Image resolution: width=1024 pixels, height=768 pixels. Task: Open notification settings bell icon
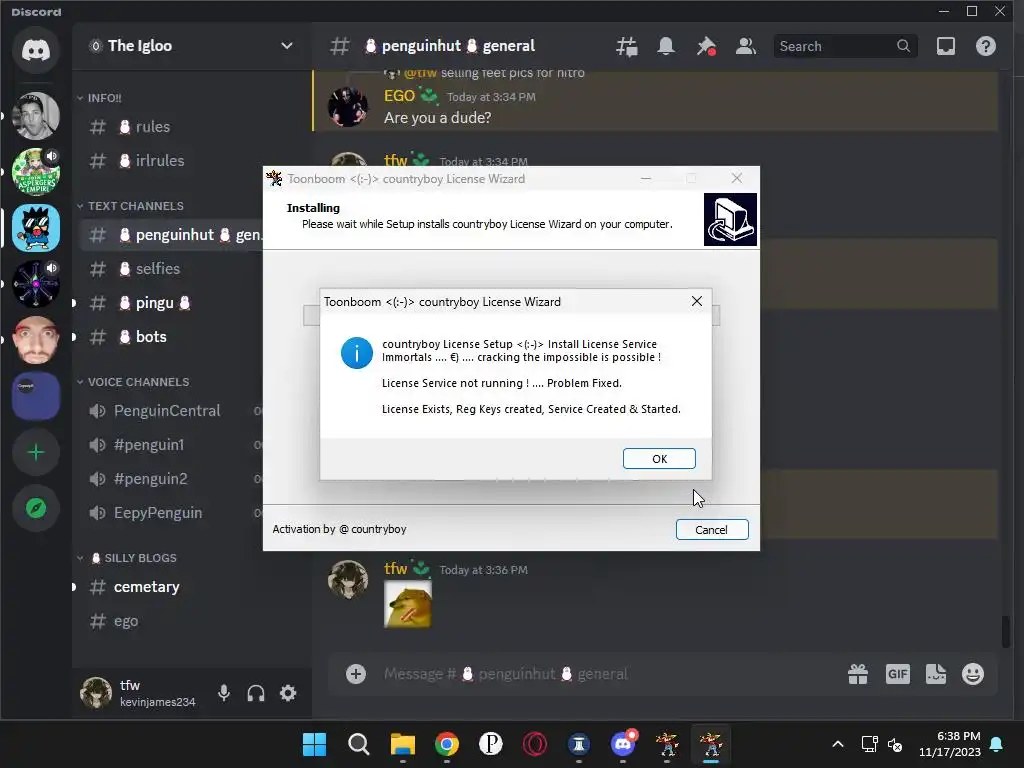pos(666,46)
